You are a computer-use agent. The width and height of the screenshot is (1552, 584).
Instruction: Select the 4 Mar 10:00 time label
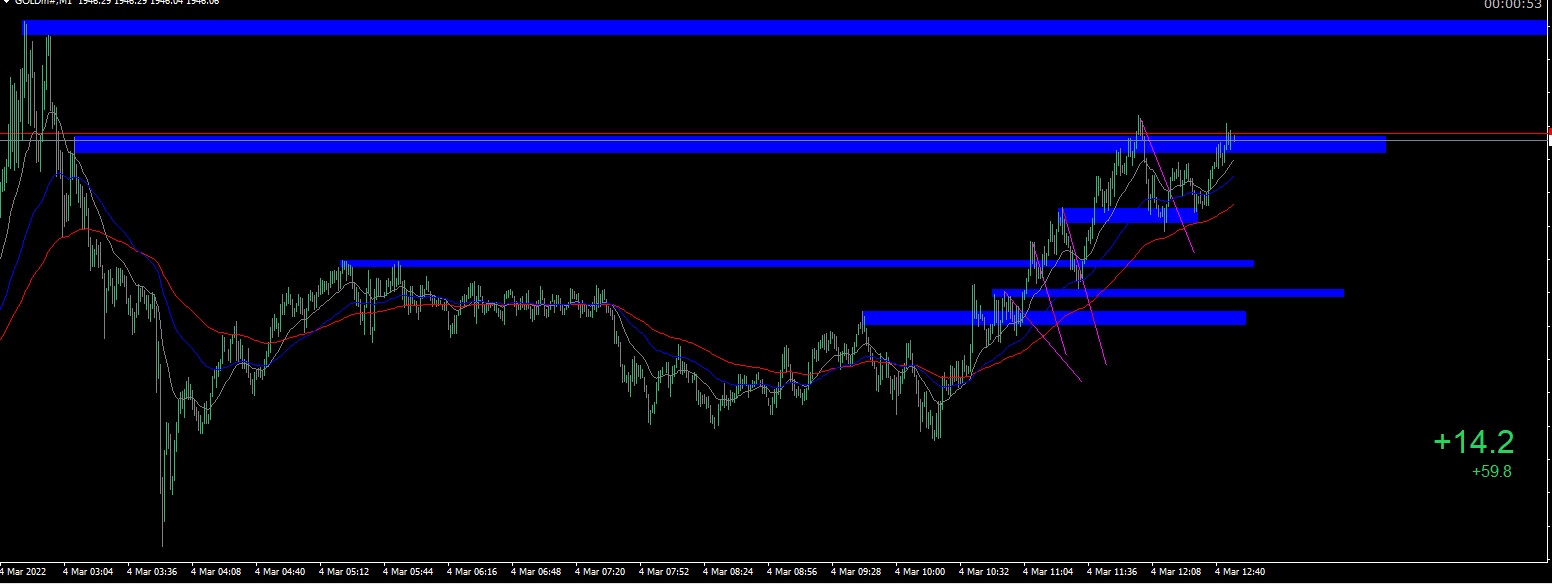920,572
